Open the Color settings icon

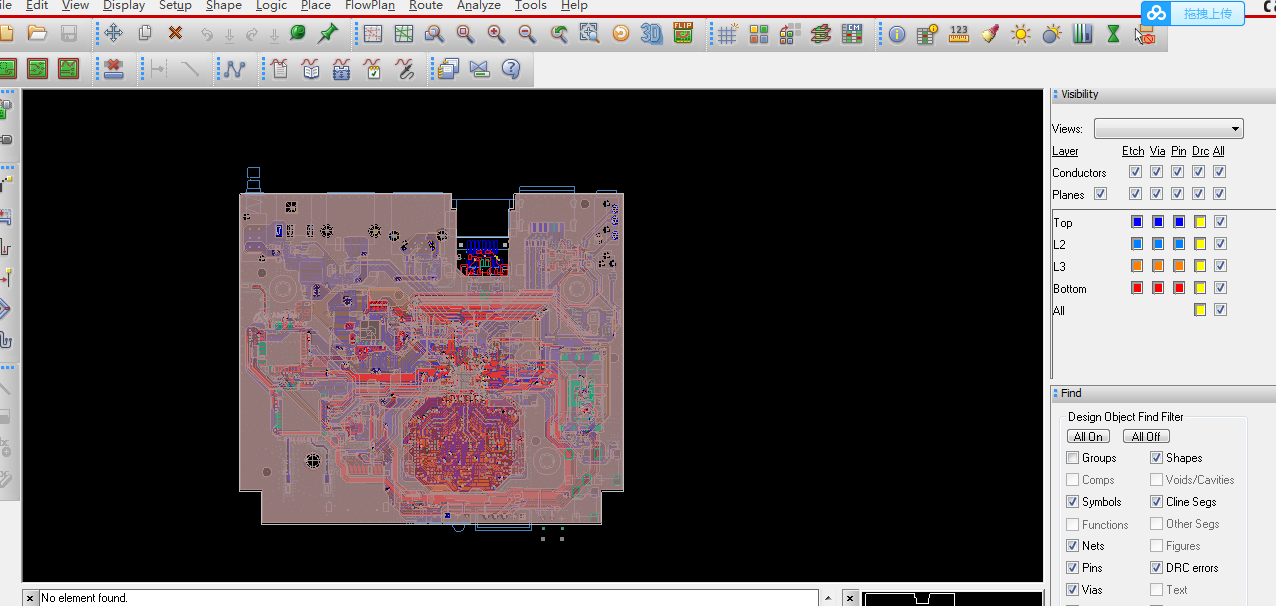click(759, 33)
